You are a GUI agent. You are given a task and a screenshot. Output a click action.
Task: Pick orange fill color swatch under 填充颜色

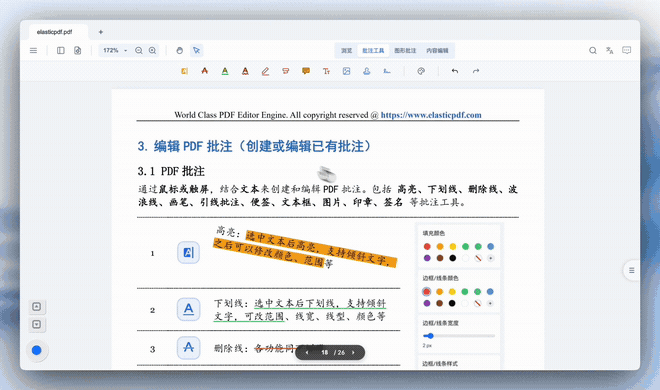(440, 247)
